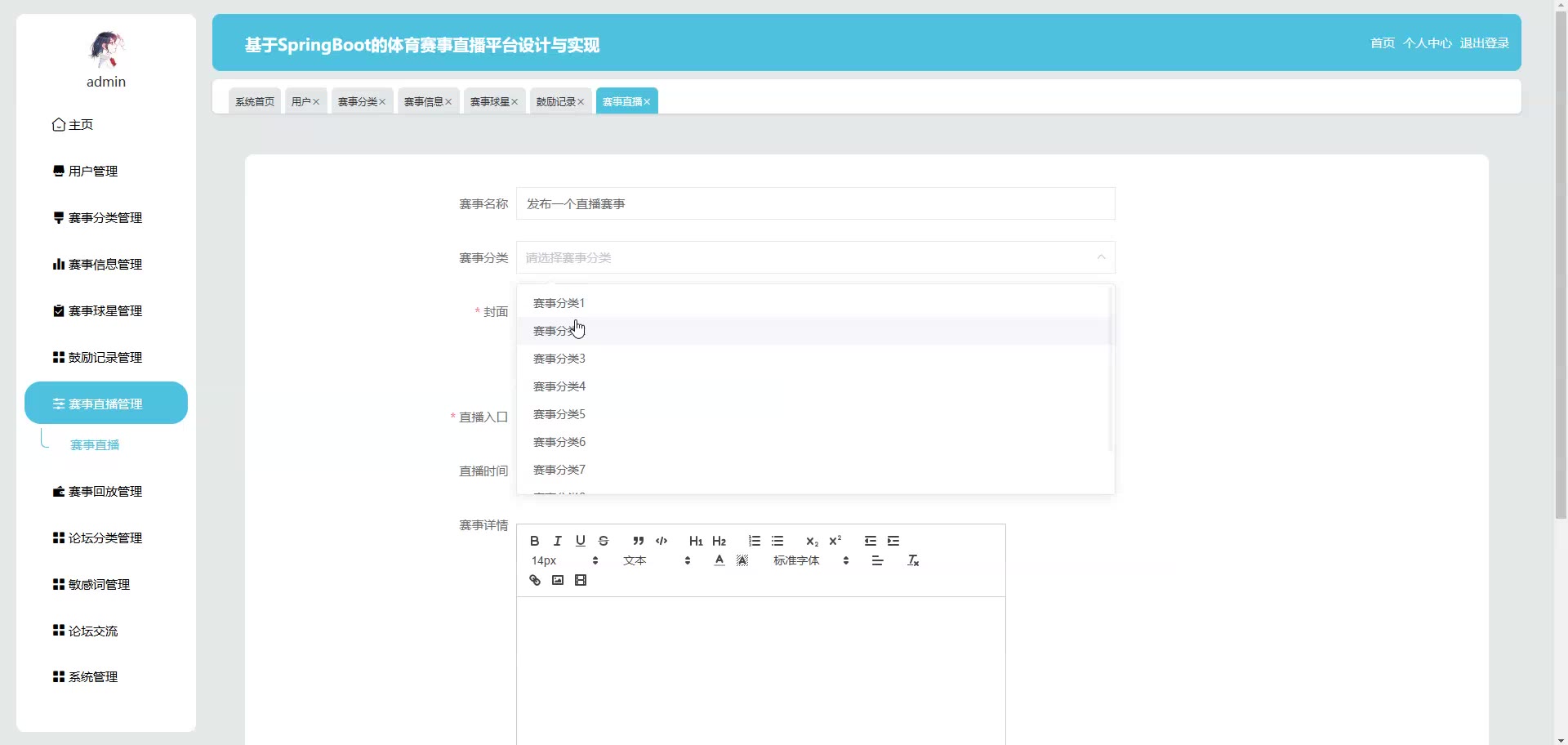Click the strikethrough formatting icon
The height and width of the screenshot is (745, 1568).
pyautogui.click(x=604, y=541)
